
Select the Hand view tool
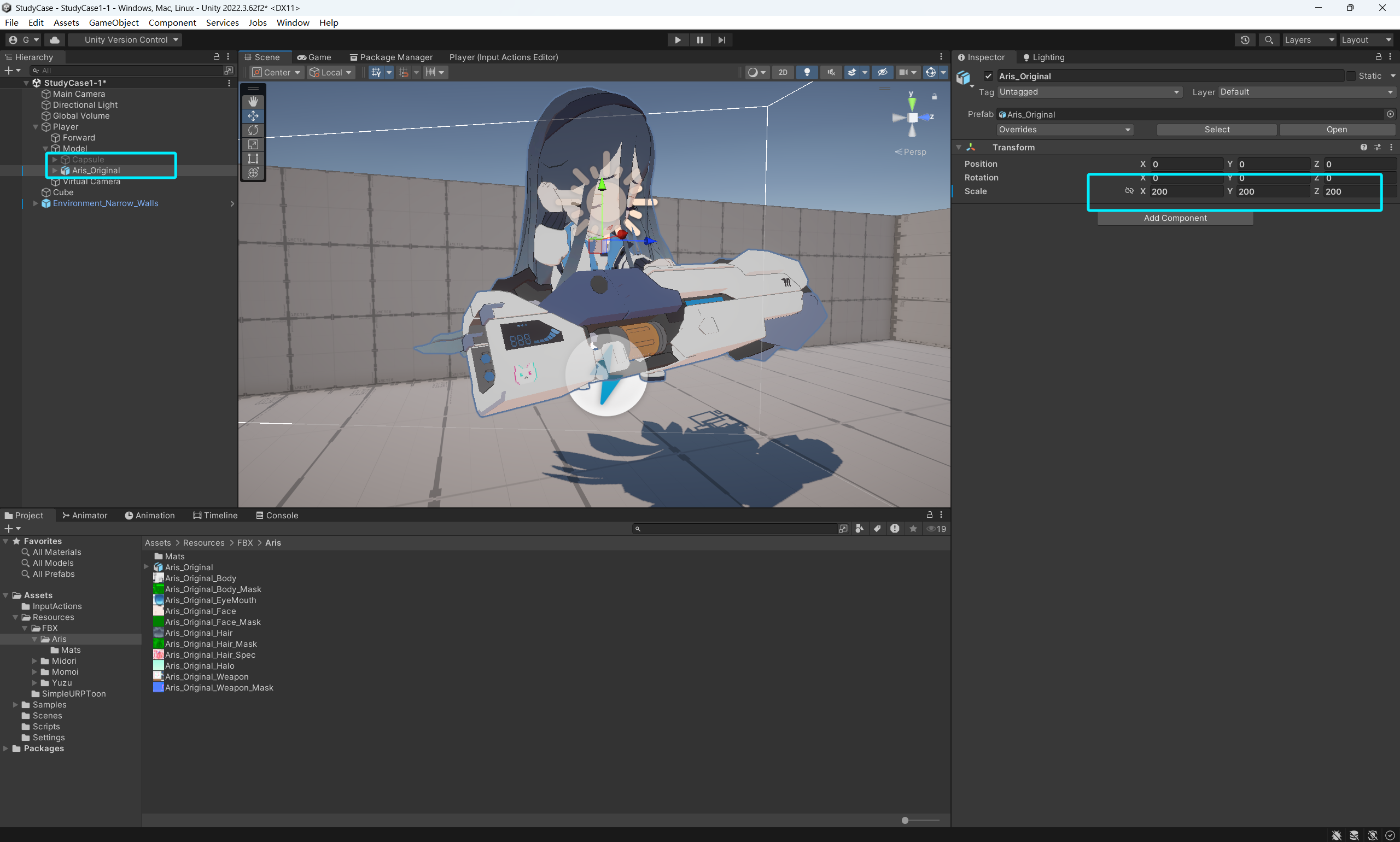(253, 102)
